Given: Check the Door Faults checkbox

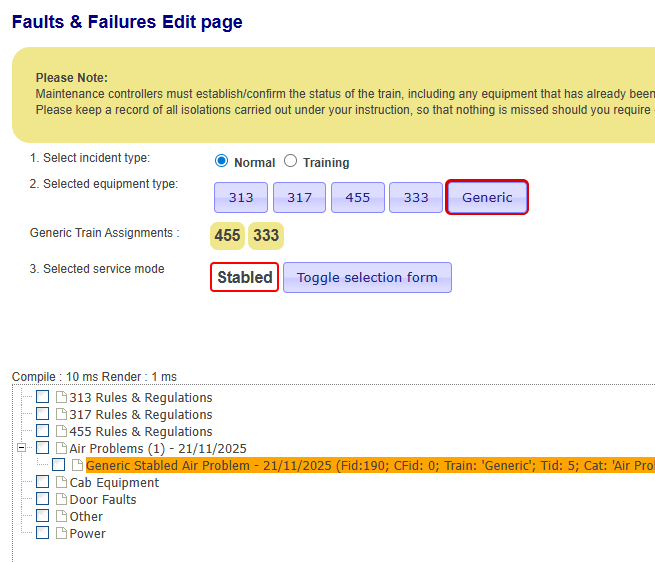Looking at the screenshot, I should coord(43,500).
